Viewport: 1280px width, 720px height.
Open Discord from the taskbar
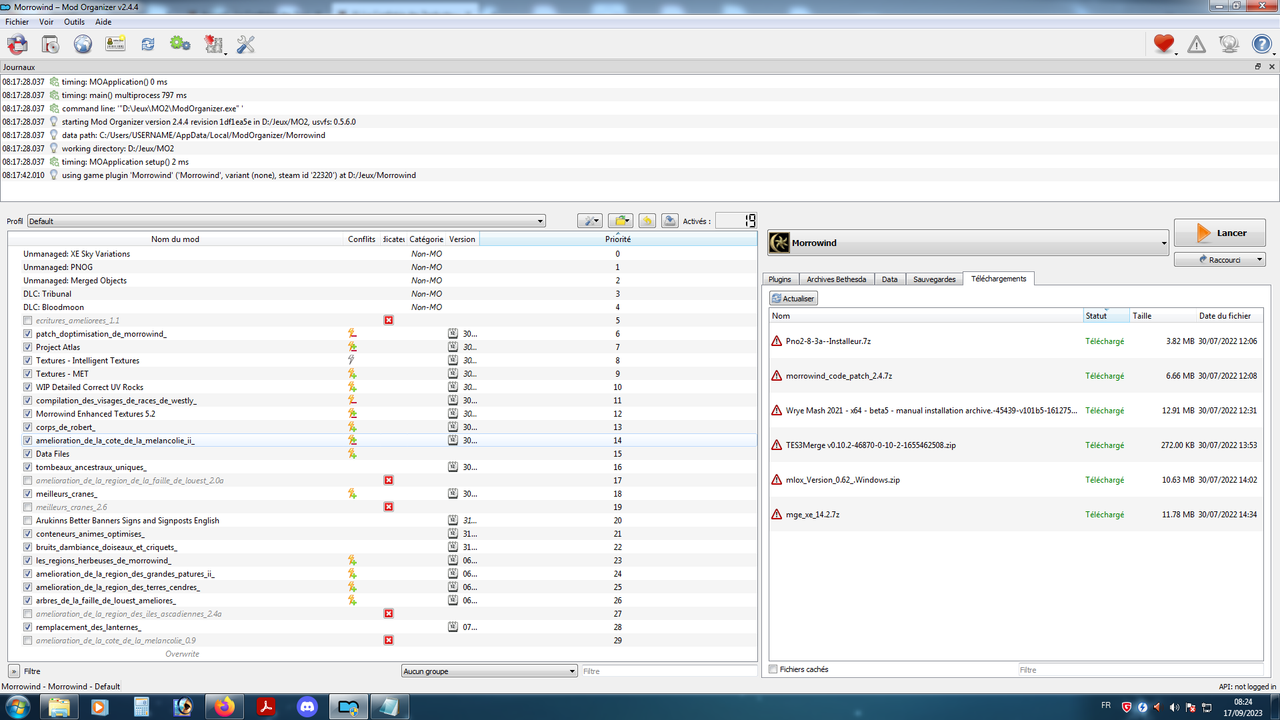307,706
